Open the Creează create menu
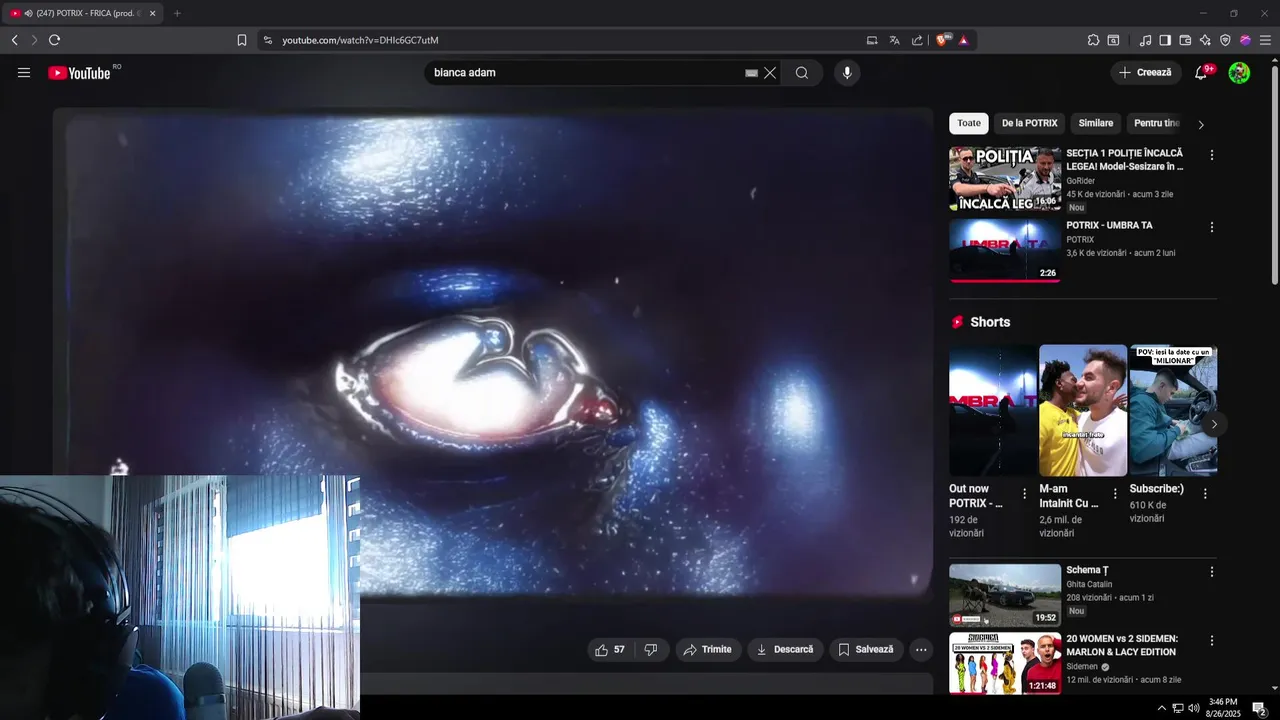The height and width of the screenshot is (720, 1280). click(1145, 73)
